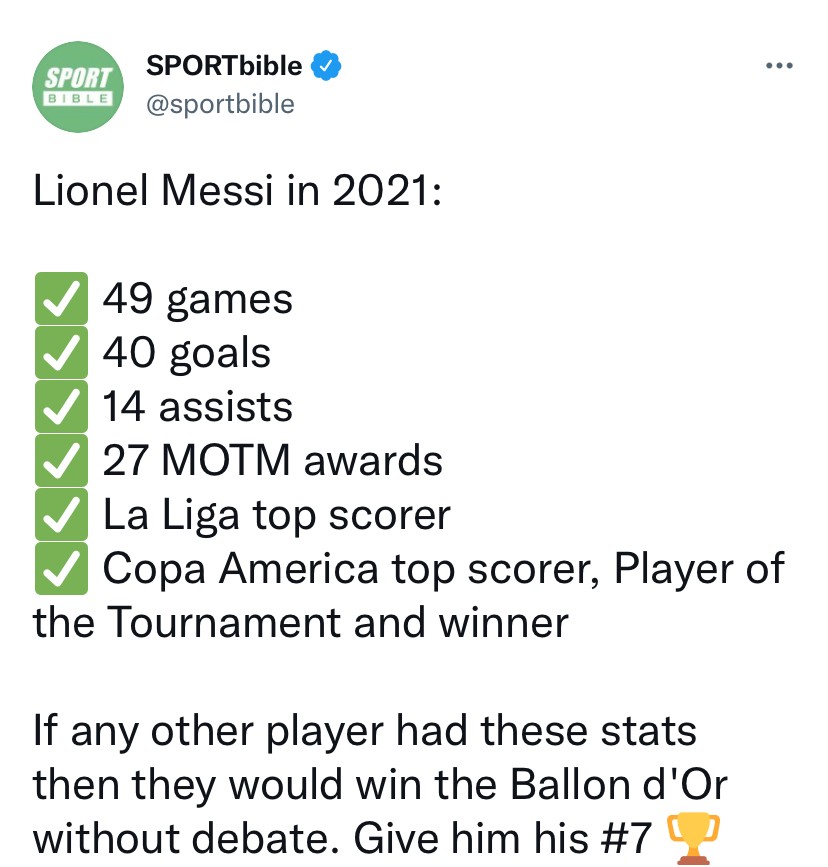Click the green check beside 40 goals
Image resolution: width=828 pixels, height=867 pixels.
click(61, 353)
